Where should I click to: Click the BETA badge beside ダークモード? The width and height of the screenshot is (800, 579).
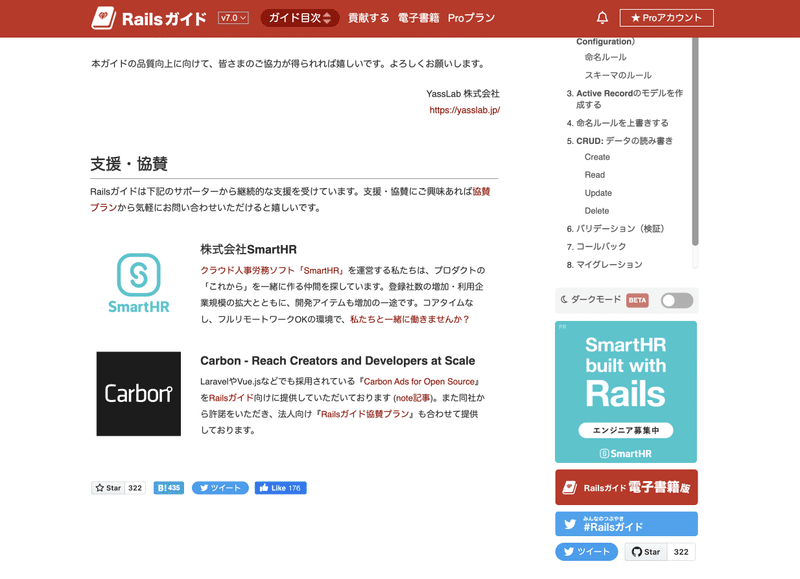pyautogui.click(x=637, y=300)
